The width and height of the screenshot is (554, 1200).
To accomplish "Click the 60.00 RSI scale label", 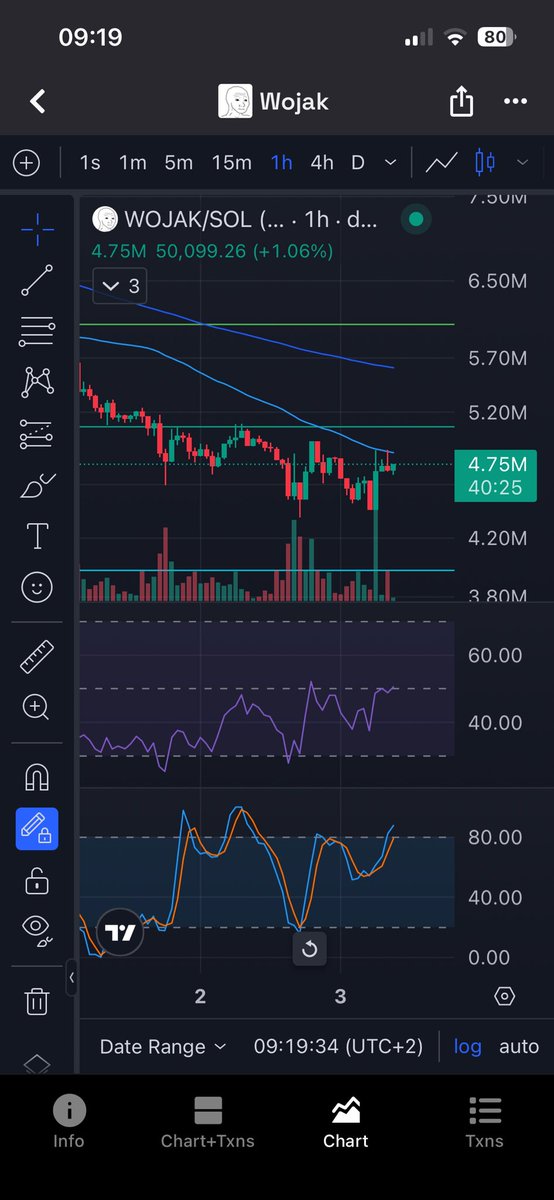I will [496, 656].
